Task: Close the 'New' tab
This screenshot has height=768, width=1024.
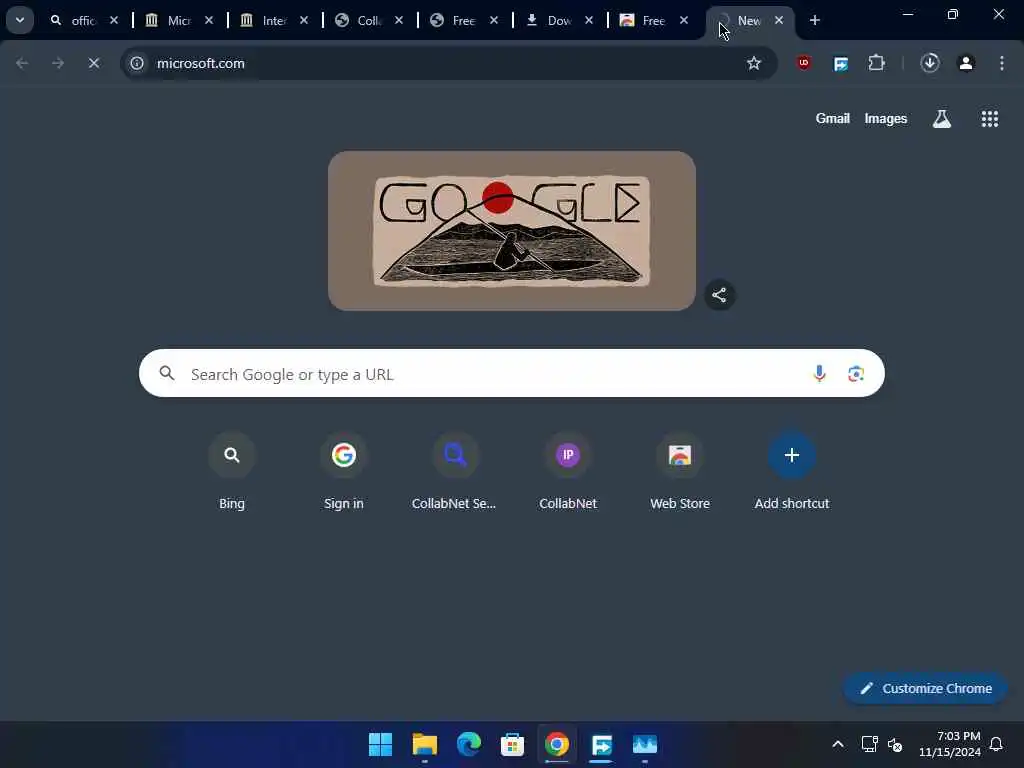Action: pos(779,20)
